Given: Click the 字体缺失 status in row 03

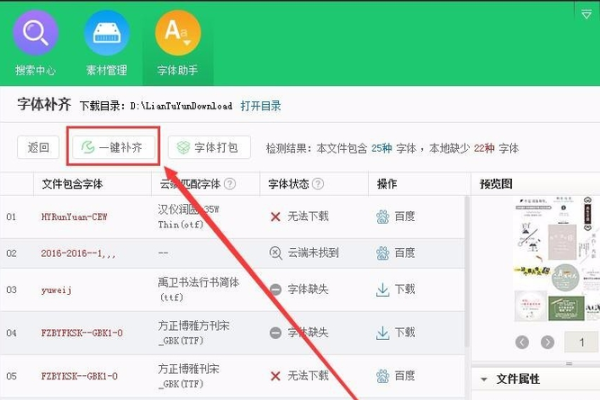Looking at the screenshot, I should click(299, 289).
